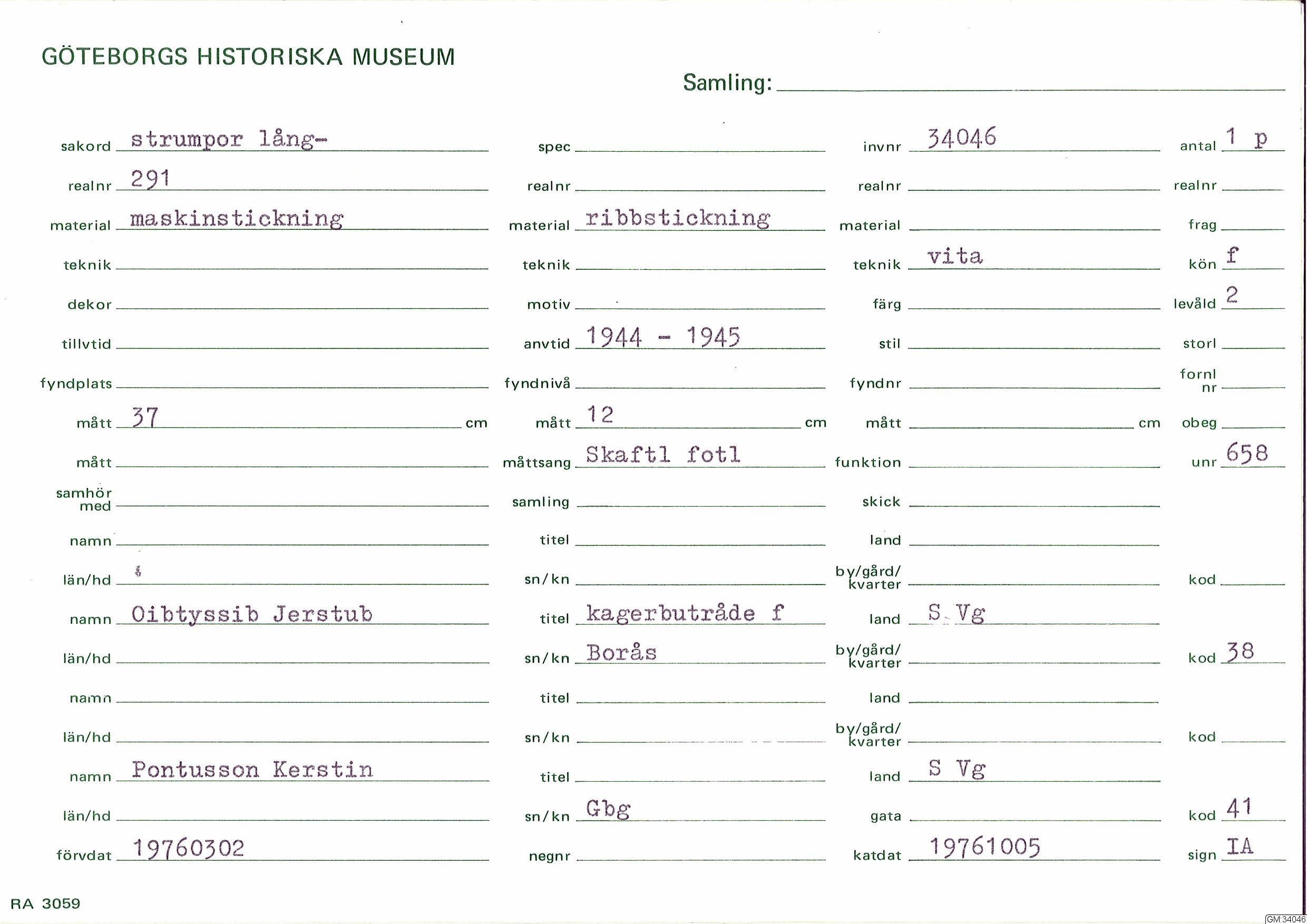Click the kod value '38'
This screenshot has width=1307, height=924.
click(x=1241, y=651)
